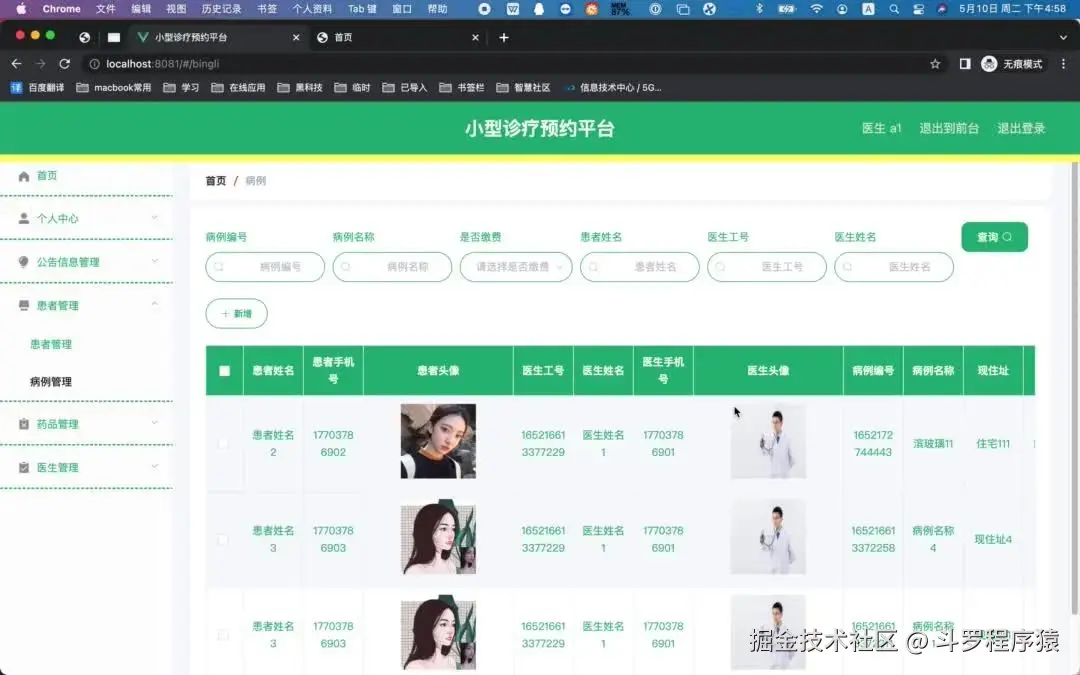Close the 首页 browser tab
Viewport: 1080px width, 675px height.
coord(475,37)
